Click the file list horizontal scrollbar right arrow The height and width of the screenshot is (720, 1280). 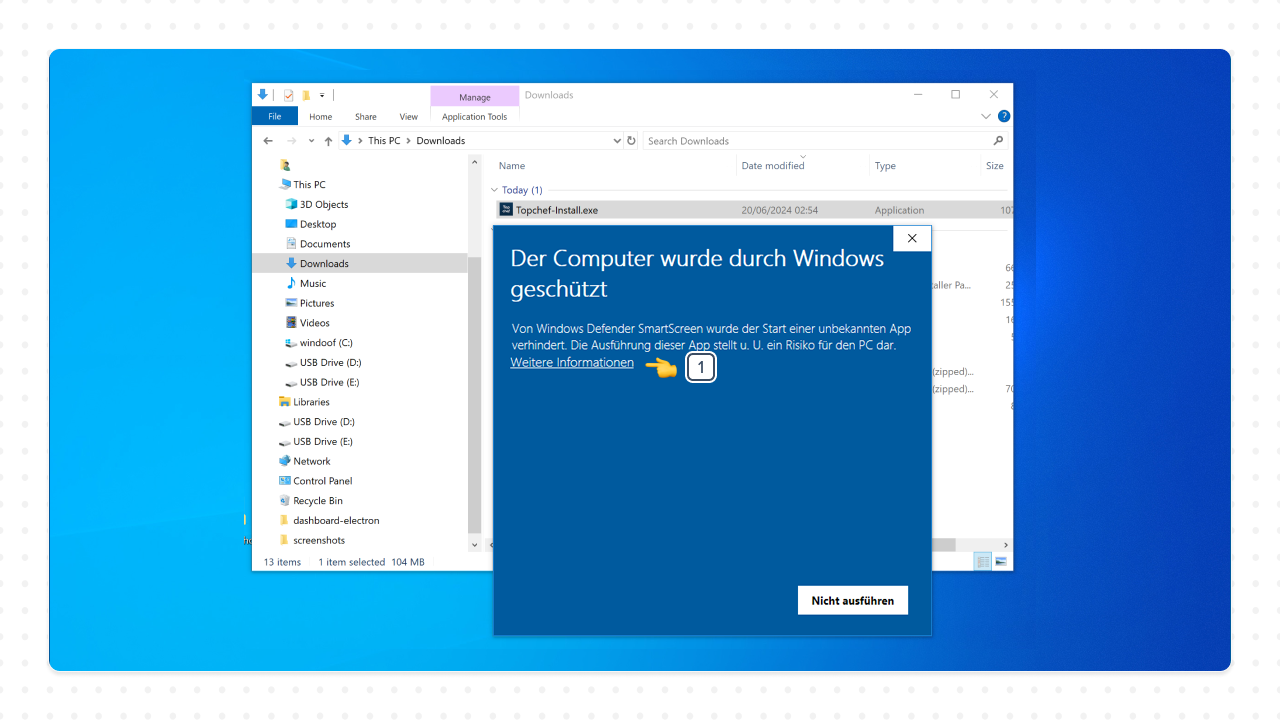click(x=1006, y=545)
